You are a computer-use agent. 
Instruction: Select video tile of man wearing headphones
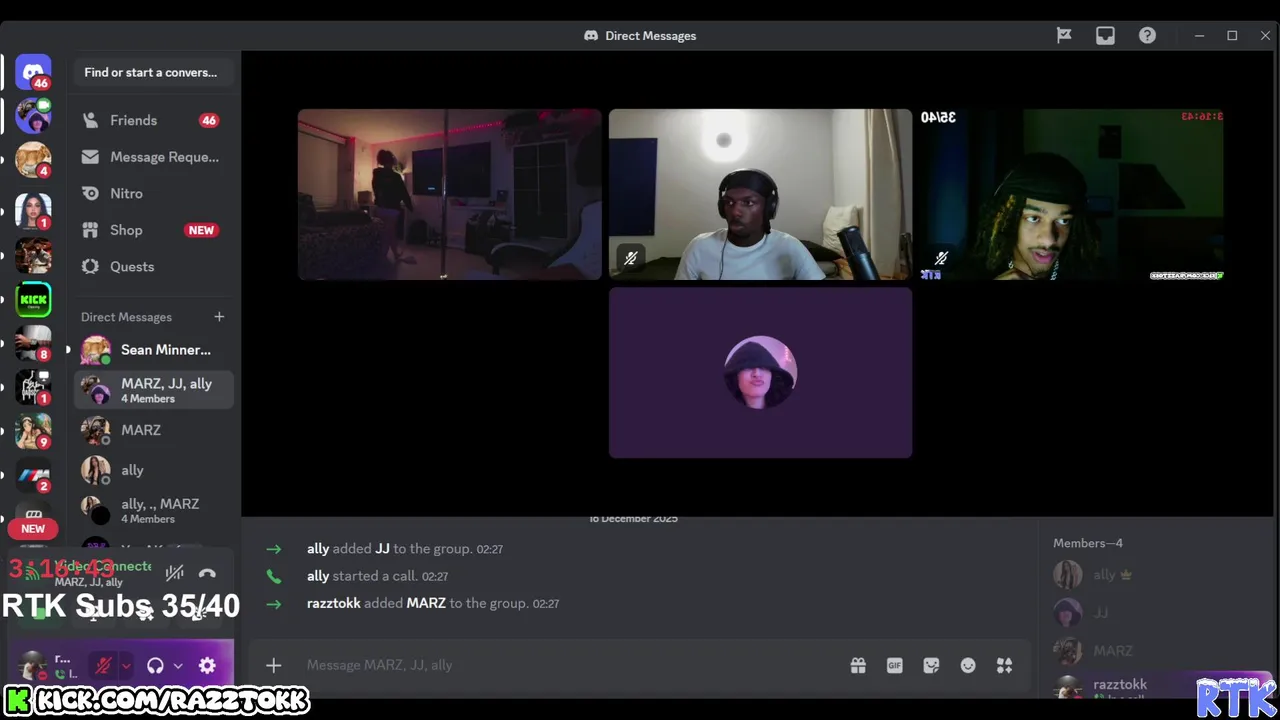click(760, 194)
